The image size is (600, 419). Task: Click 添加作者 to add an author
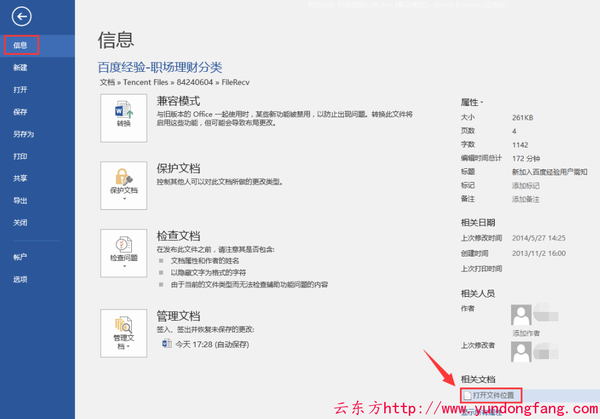(526, 333)
